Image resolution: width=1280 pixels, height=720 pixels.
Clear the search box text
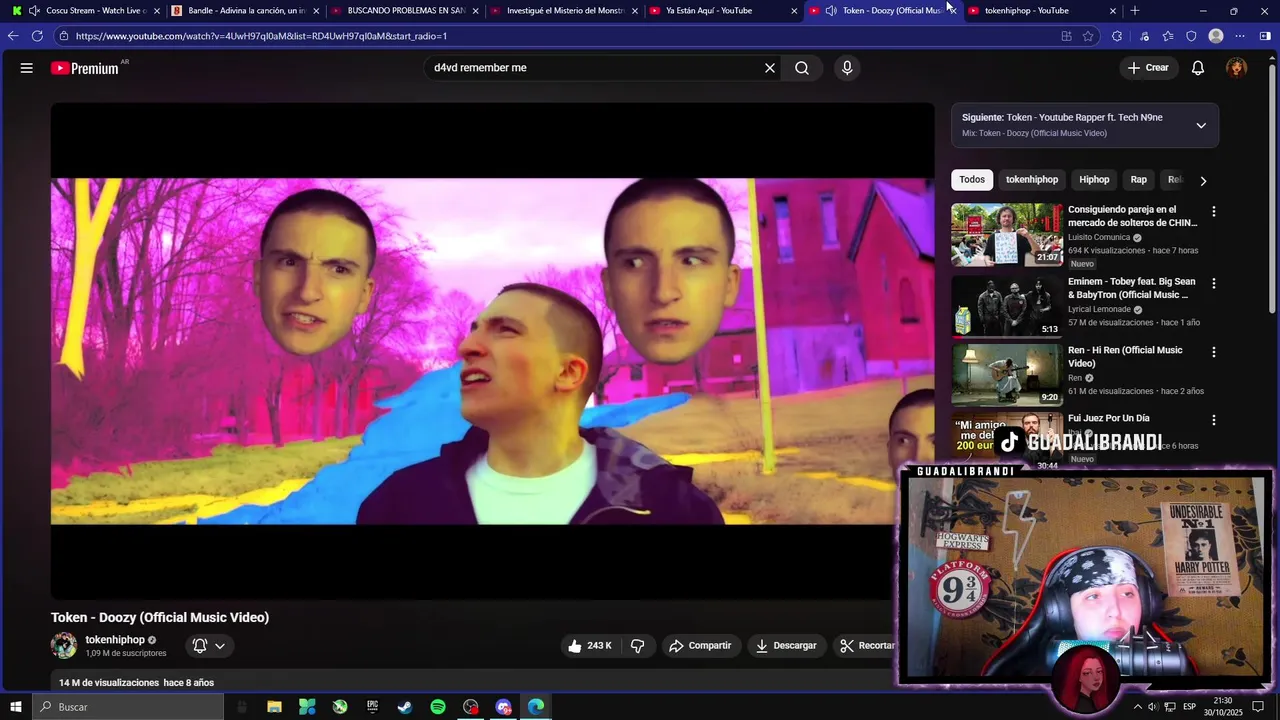pos(770,68)
